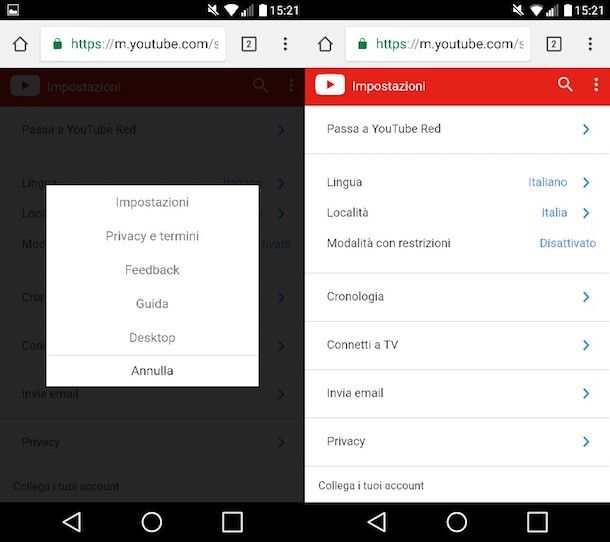
Task: Open YouTube search in the right header
Action: (565, 84)
